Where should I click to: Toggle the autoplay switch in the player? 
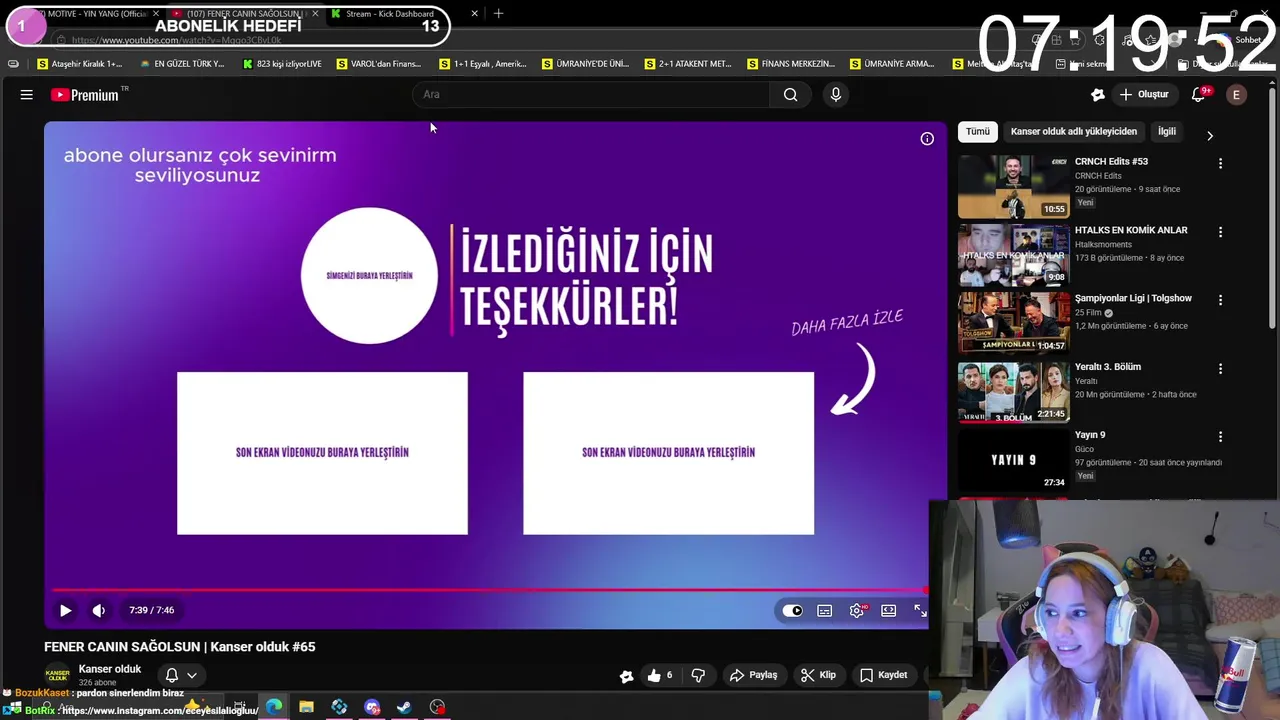pyautogui.click(x=792, y=610)
